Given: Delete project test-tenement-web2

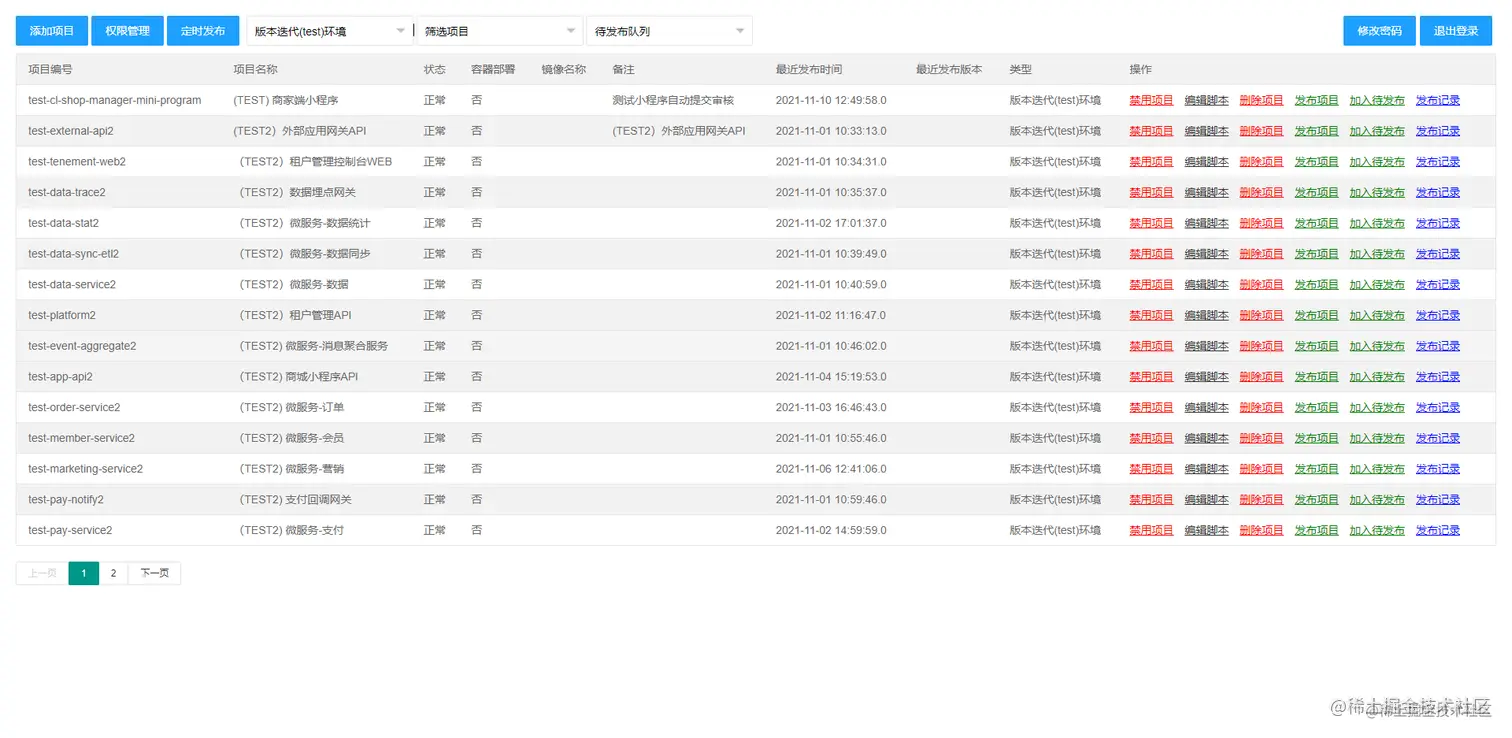Looking at the screenshot, I should click(1261, 162).
